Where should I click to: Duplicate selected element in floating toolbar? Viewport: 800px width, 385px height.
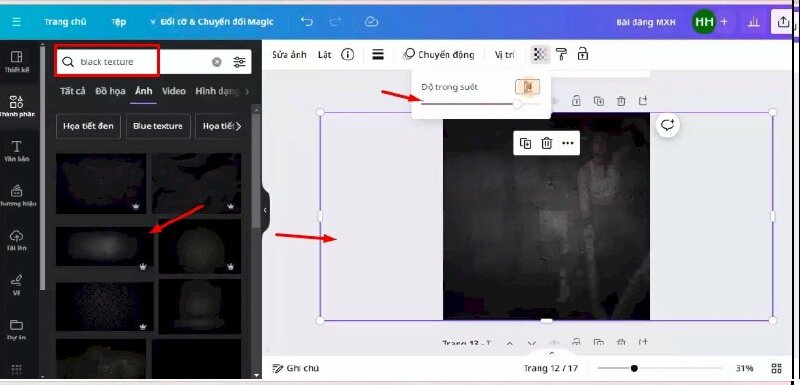pyautogui.click(x=525, y=143)
